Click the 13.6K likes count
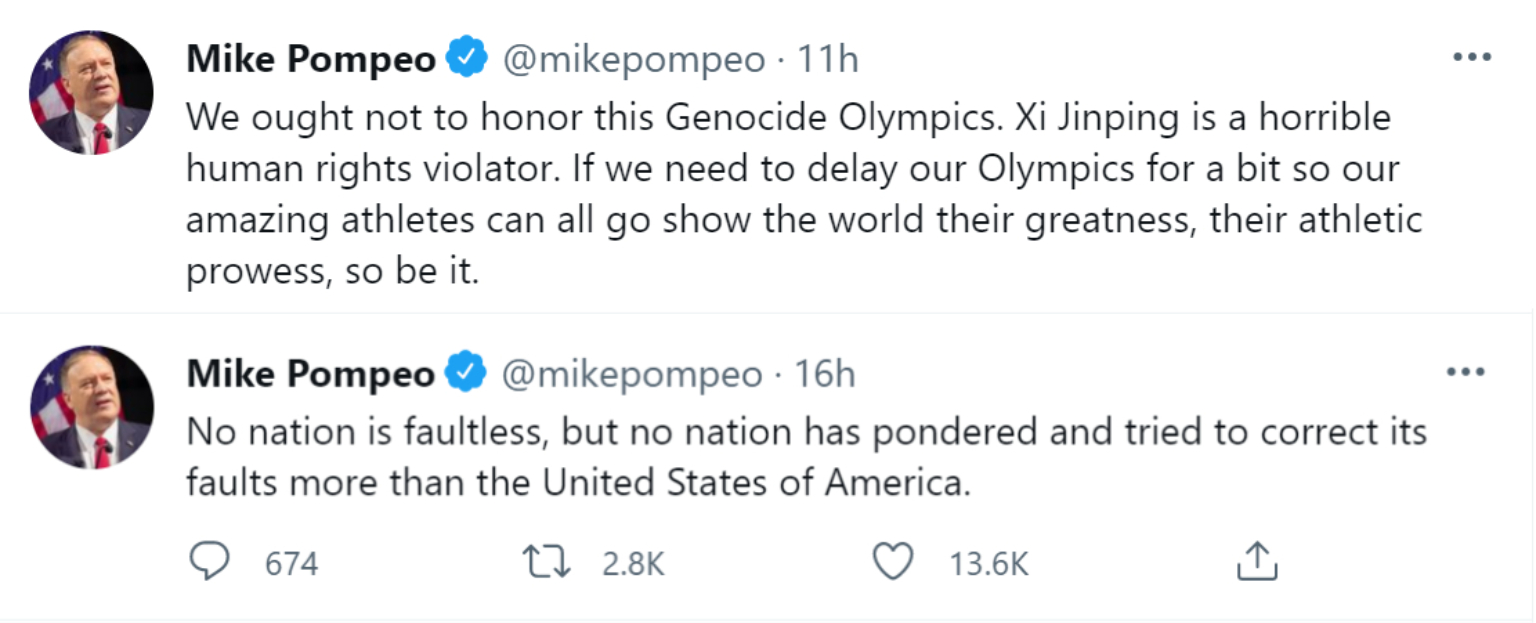 point(988,564)
